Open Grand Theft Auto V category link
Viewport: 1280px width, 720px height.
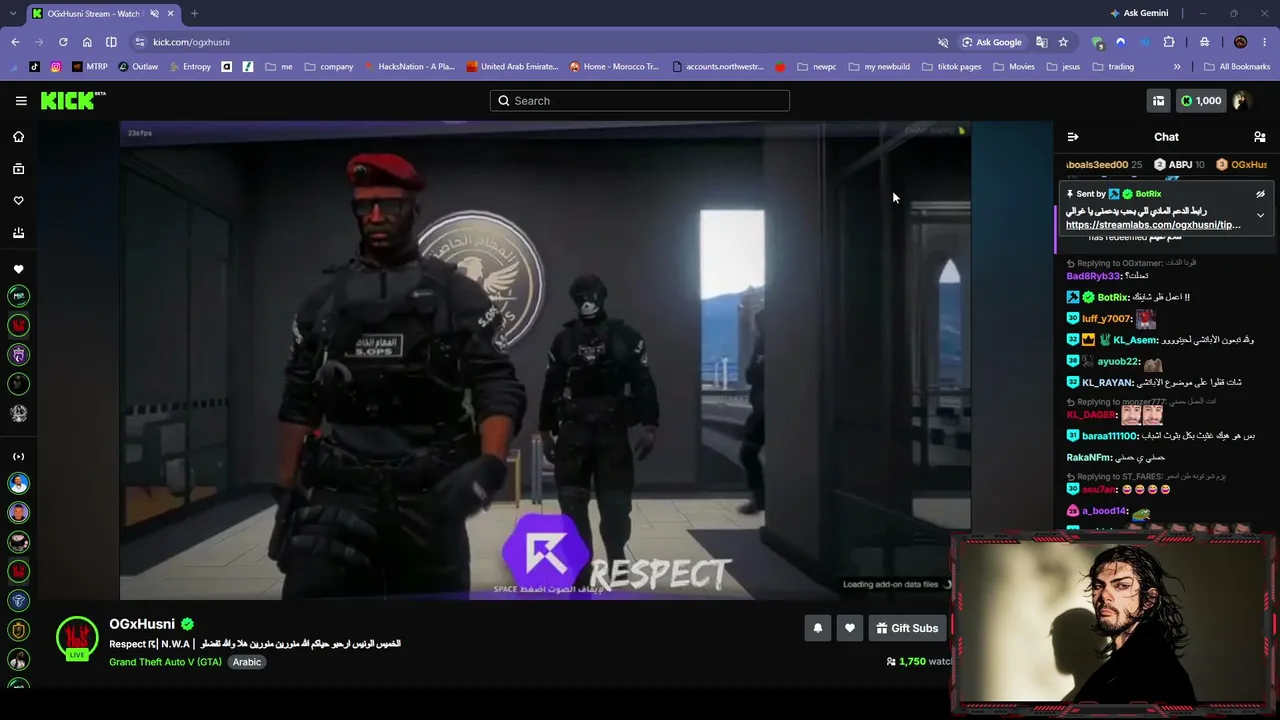(165, 662)
